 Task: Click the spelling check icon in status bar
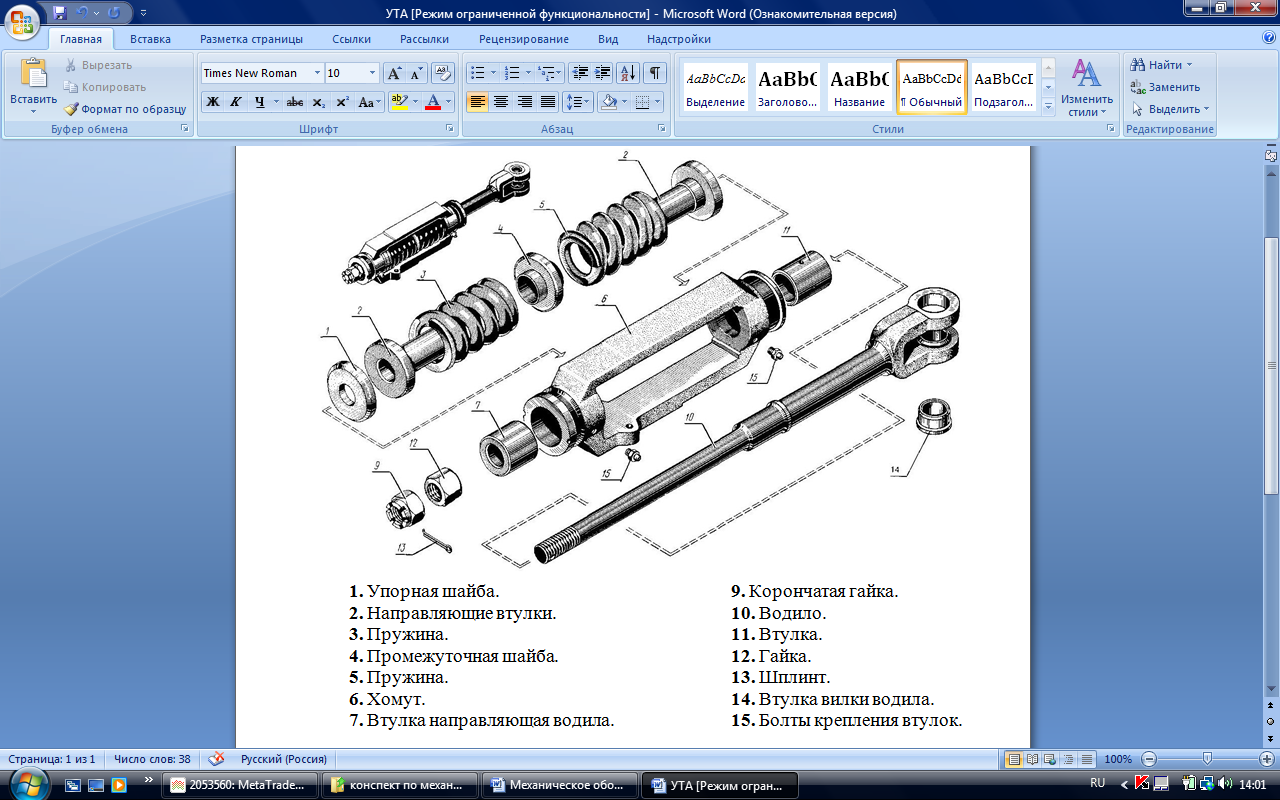[216, 759]
